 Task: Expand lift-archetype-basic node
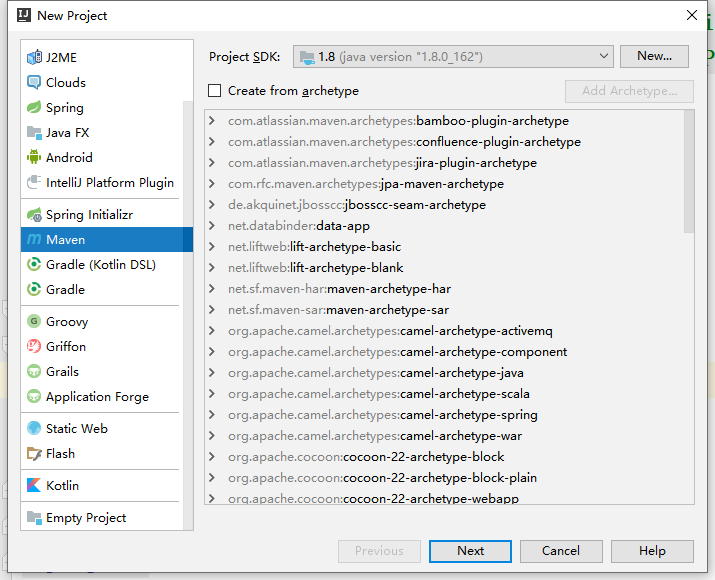212,247
